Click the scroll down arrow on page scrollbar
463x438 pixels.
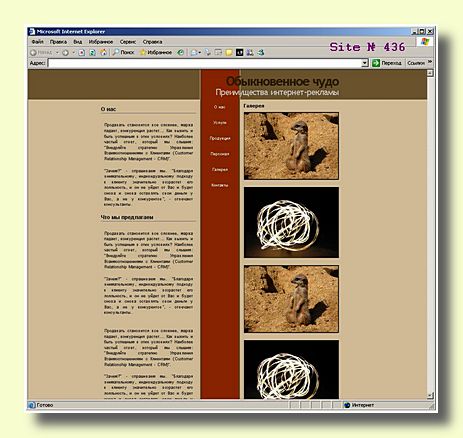(x=430, y=395)
